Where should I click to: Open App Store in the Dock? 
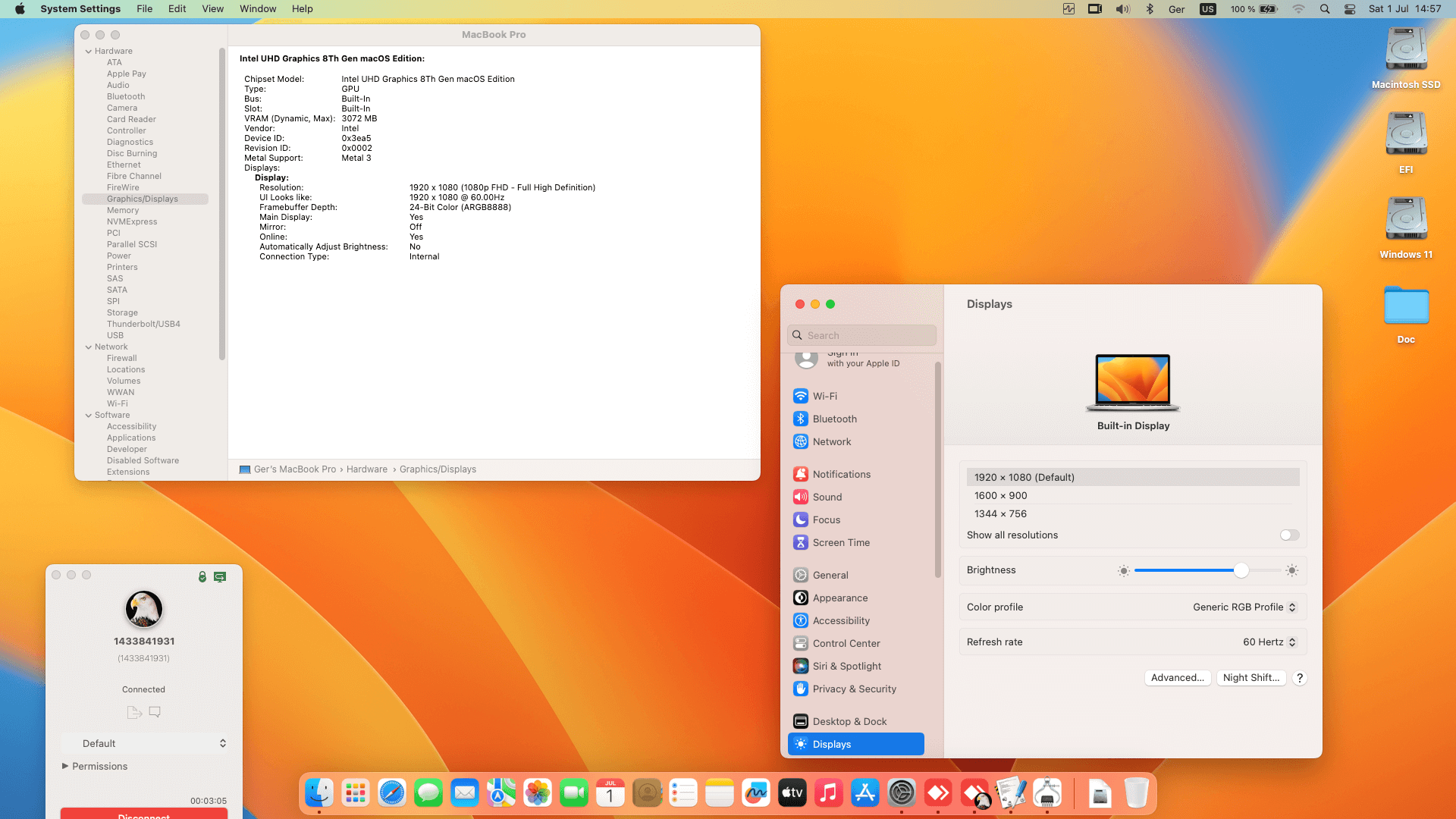pyautogui.click(x=865, y=793)
